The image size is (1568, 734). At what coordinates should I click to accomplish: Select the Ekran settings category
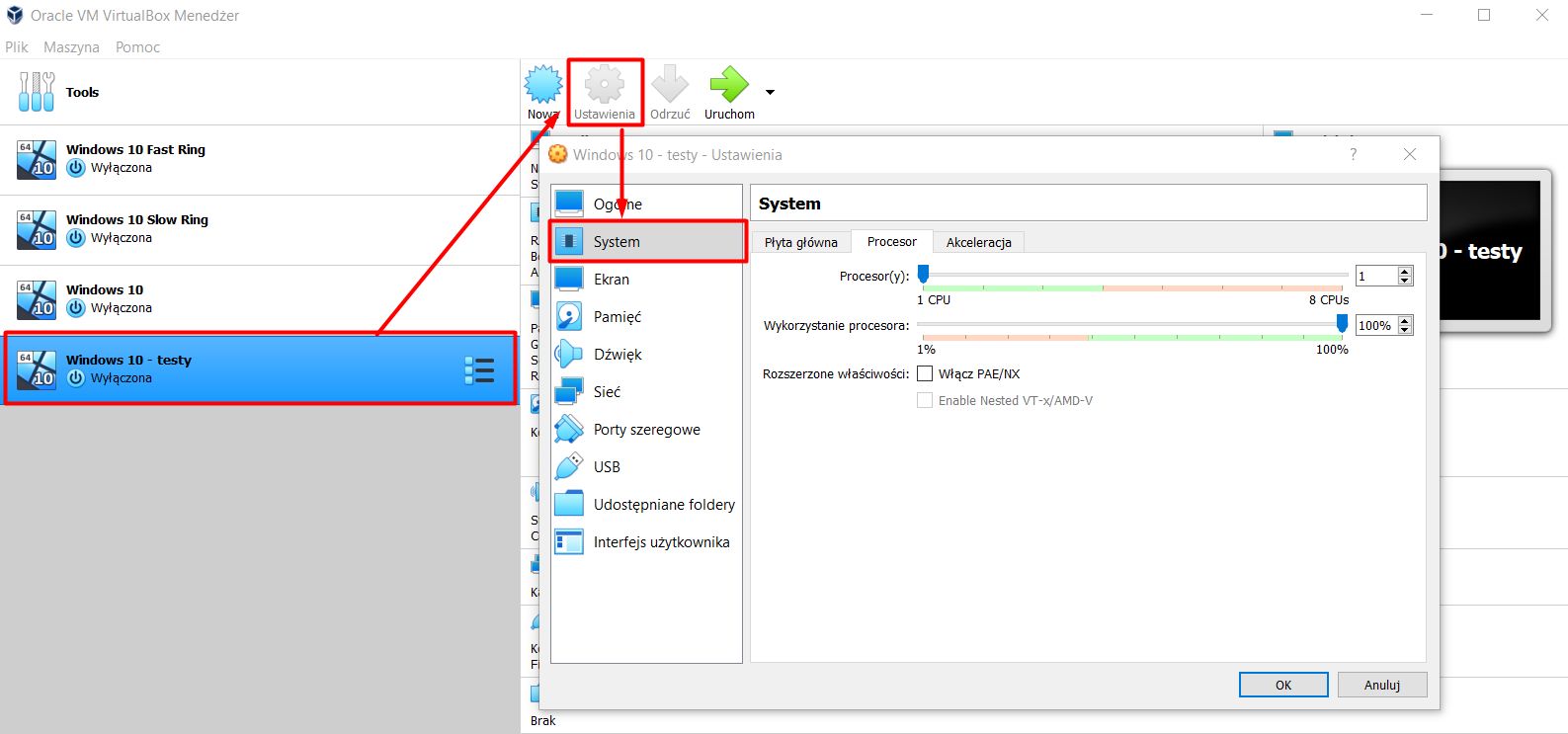646,279
